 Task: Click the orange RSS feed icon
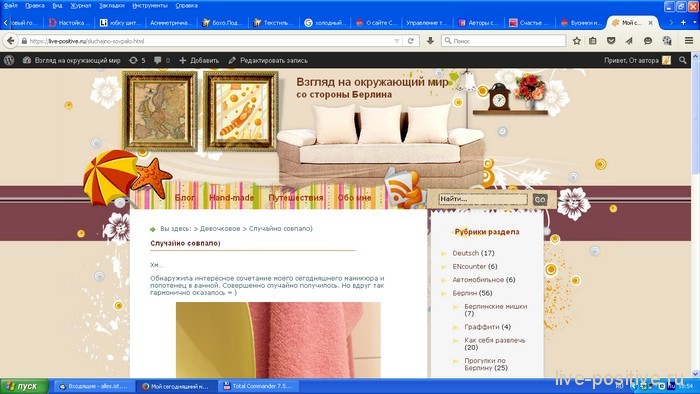[404, 189]
